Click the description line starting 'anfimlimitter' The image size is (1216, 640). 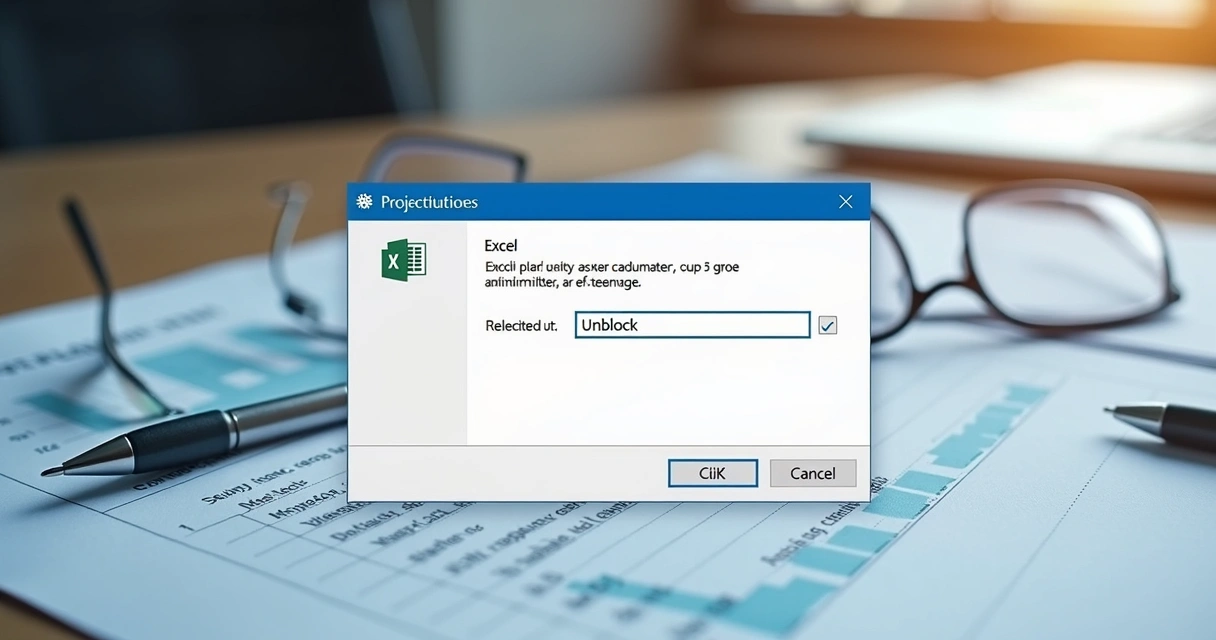coord(562,283)
